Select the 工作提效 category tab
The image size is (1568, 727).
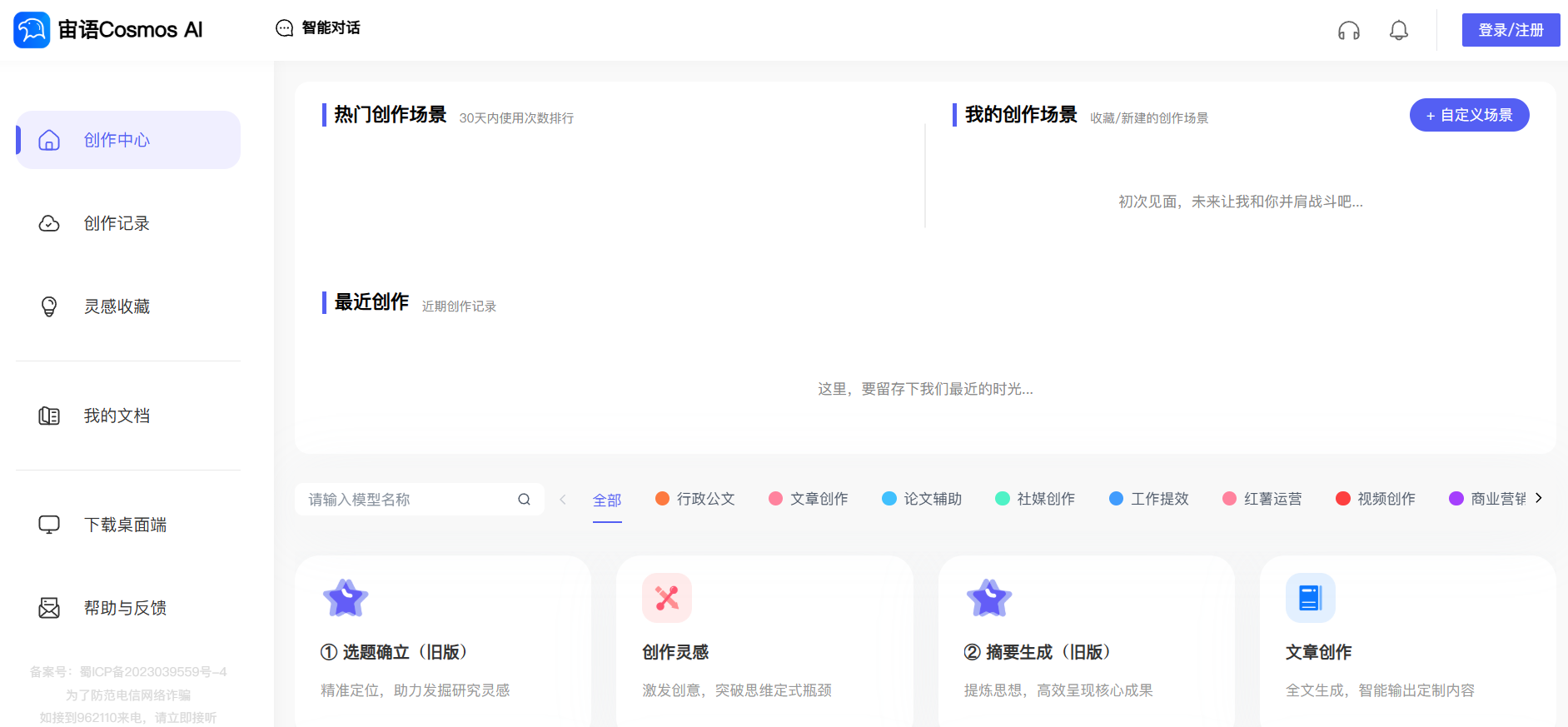pos(1149,499)
